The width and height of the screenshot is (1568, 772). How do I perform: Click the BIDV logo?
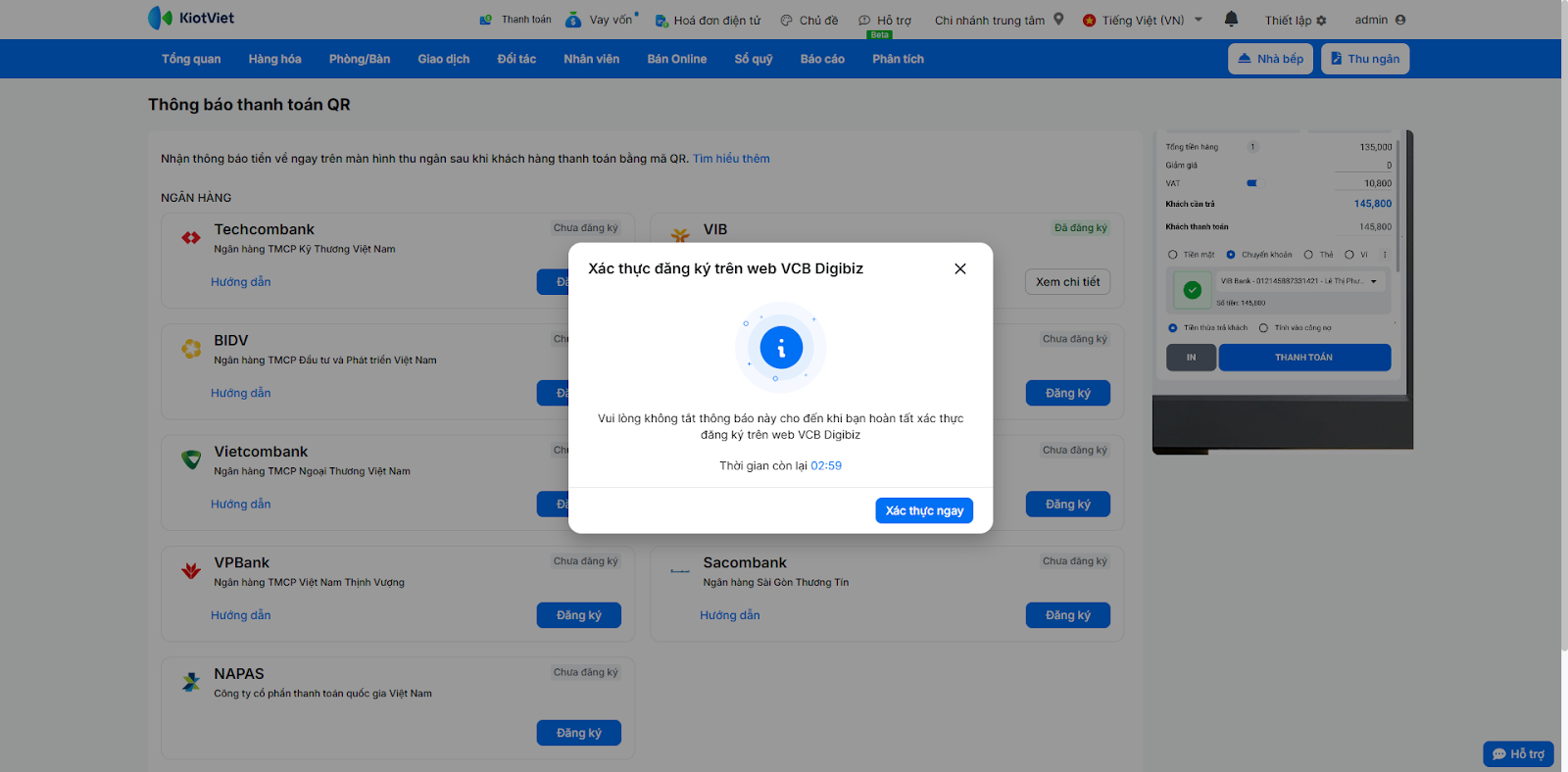point(191,348)
